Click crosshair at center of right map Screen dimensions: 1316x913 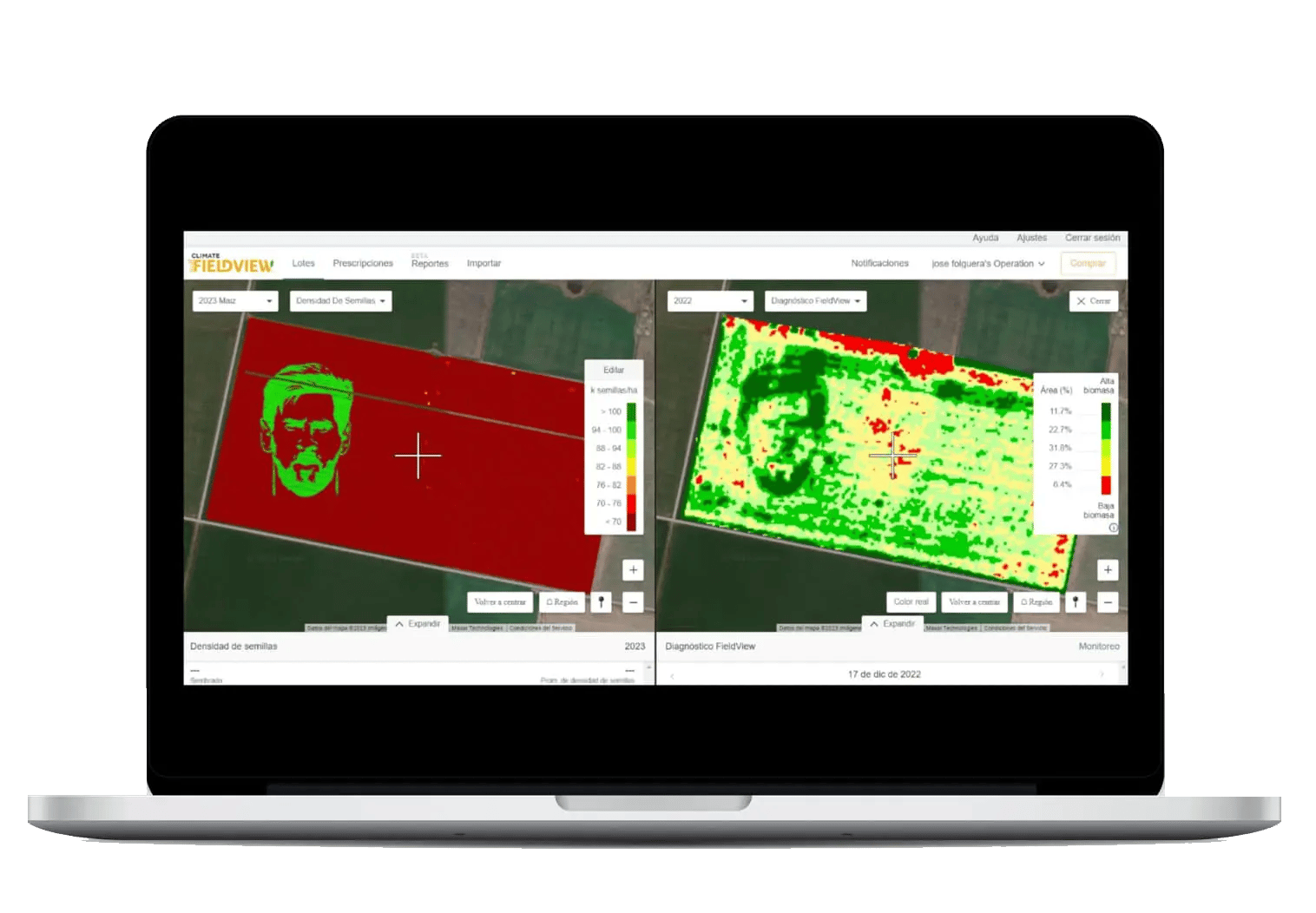click(x=892, y=455)
